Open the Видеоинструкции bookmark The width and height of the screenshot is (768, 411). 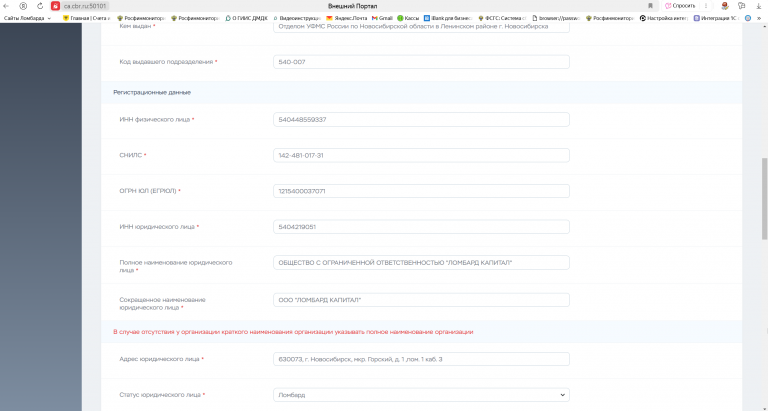[297, 18]
